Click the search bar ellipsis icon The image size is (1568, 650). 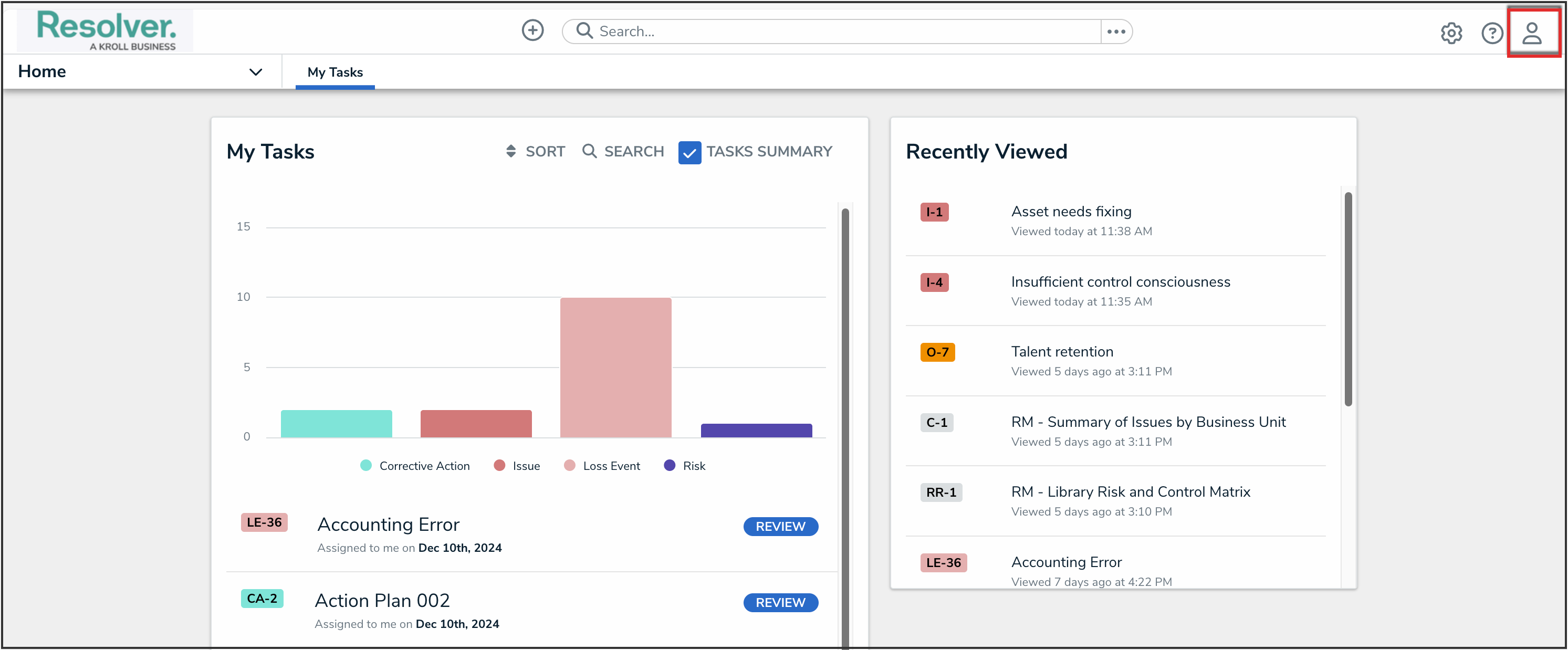click(x=1116, y=32)
